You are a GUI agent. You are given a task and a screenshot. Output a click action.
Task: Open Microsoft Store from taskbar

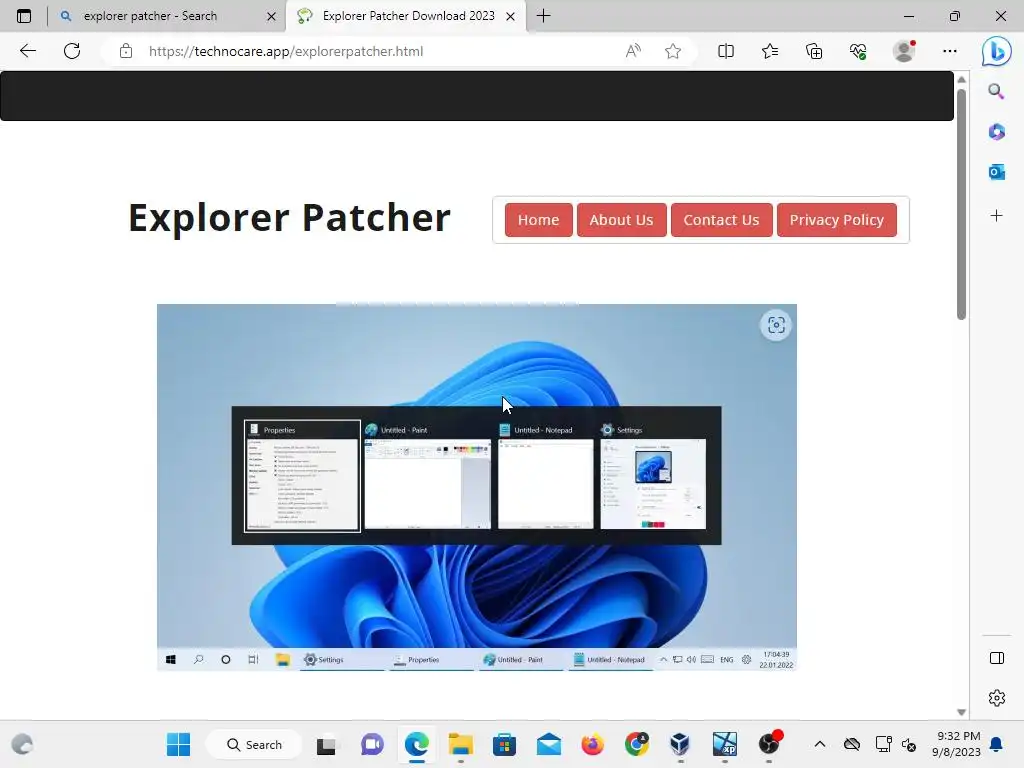504,744
